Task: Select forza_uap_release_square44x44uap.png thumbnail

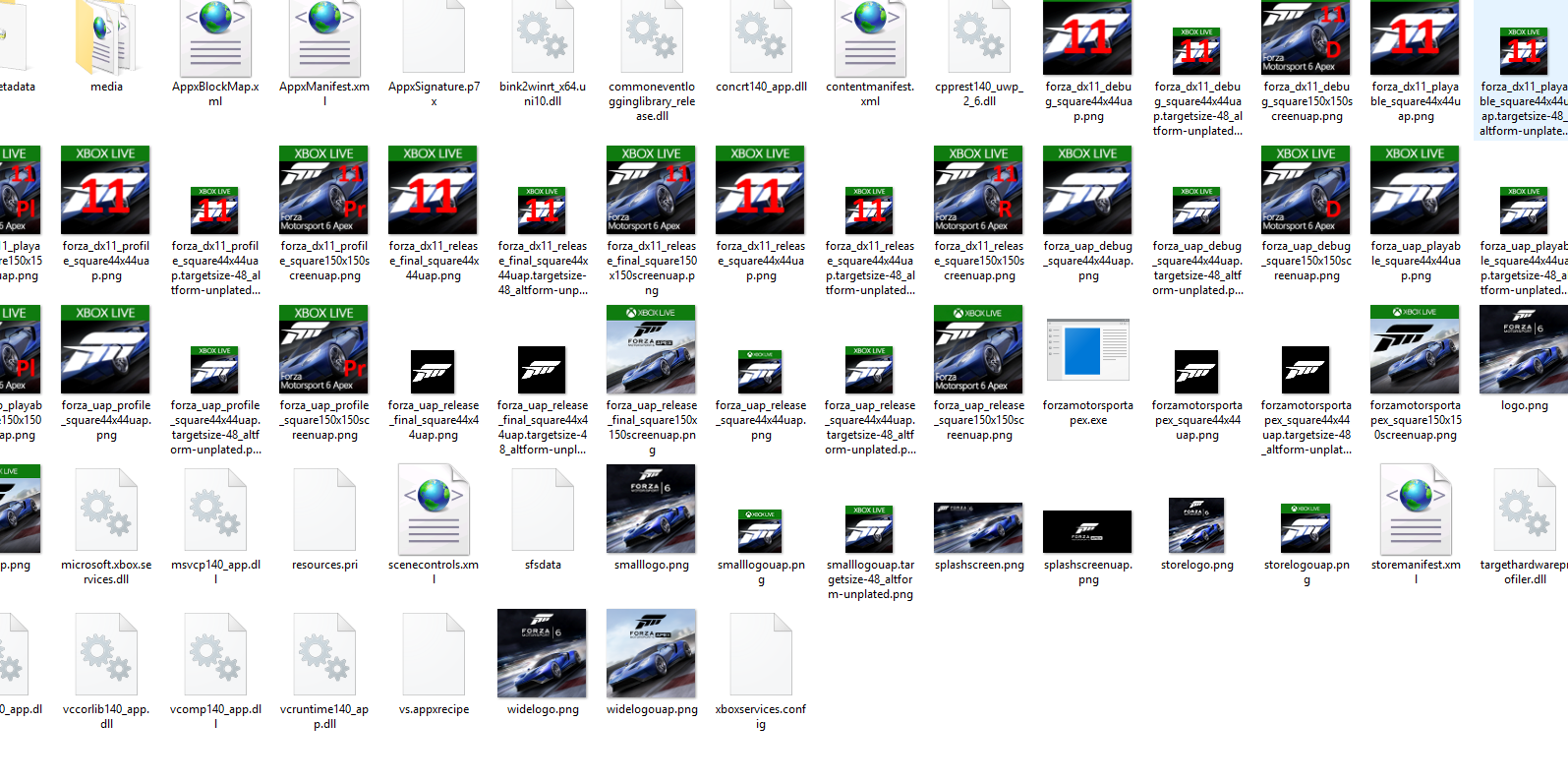Action: click(x=761, y=372)
